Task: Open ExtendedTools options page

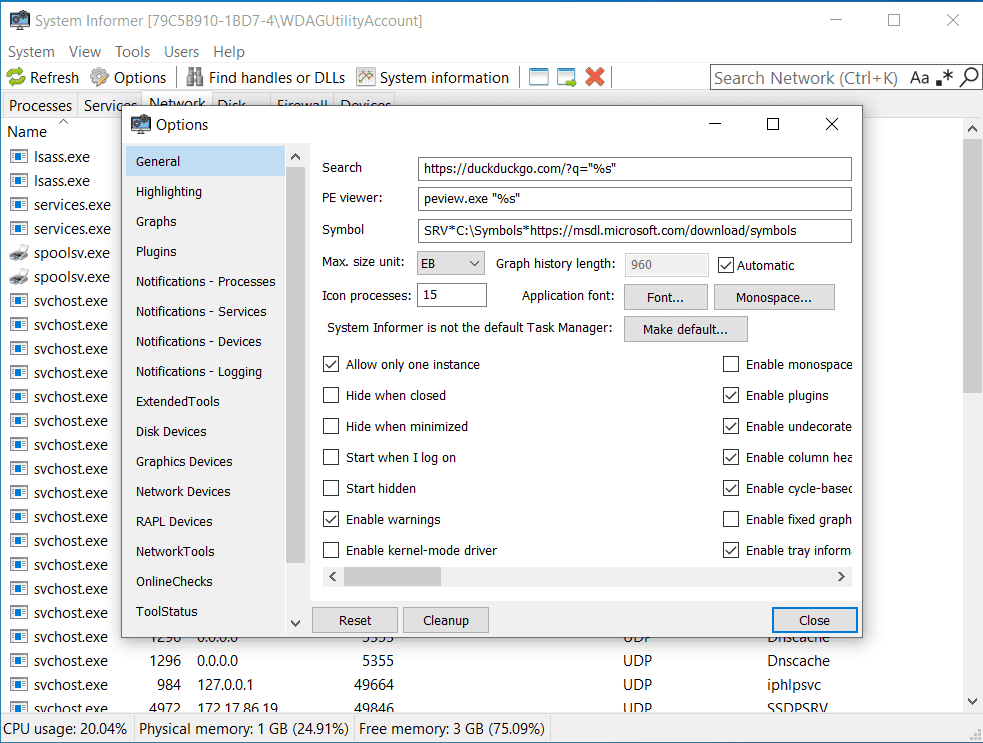Action: [x=206, y=401]
